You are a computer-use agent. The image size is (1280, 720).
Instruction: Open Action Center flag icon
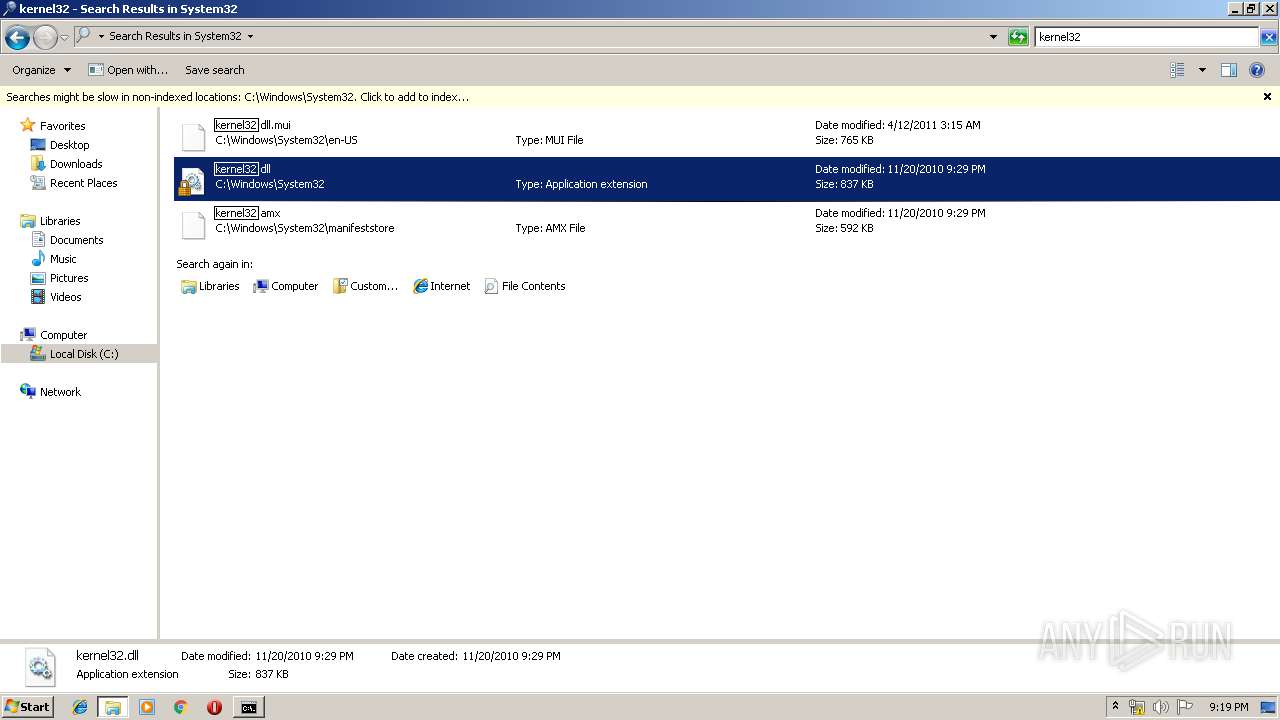[1185, 707]
